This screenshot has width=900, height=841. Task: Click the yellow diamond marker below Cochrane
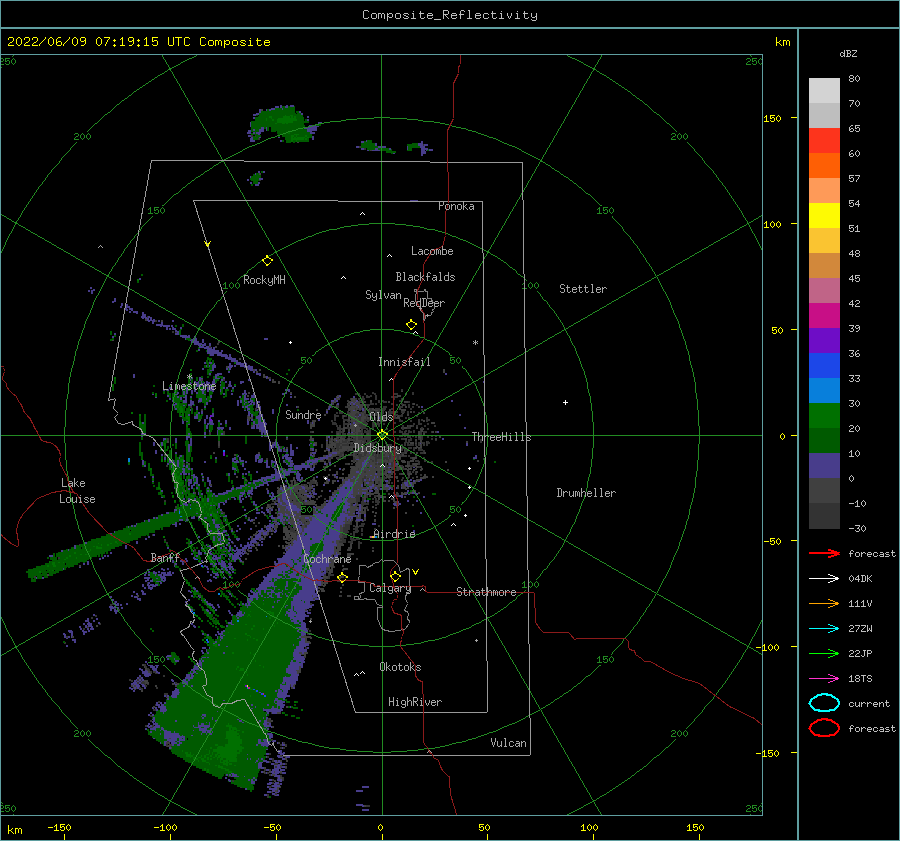(x=343, y=577)
